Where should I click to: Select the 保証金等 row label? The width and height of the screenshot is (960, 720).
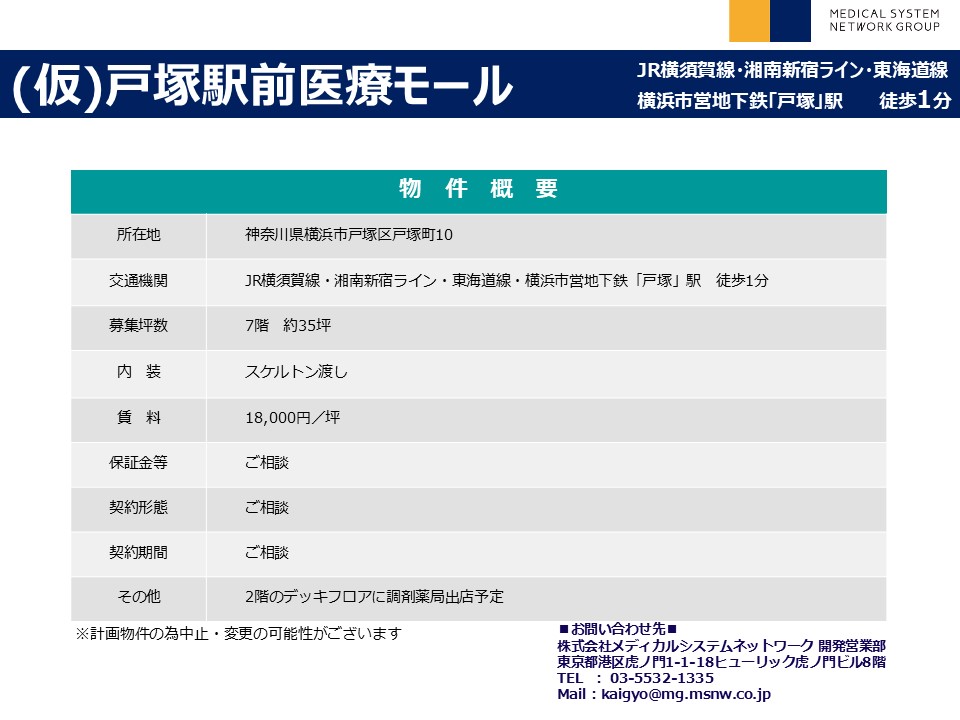click(x=138, y=462)
